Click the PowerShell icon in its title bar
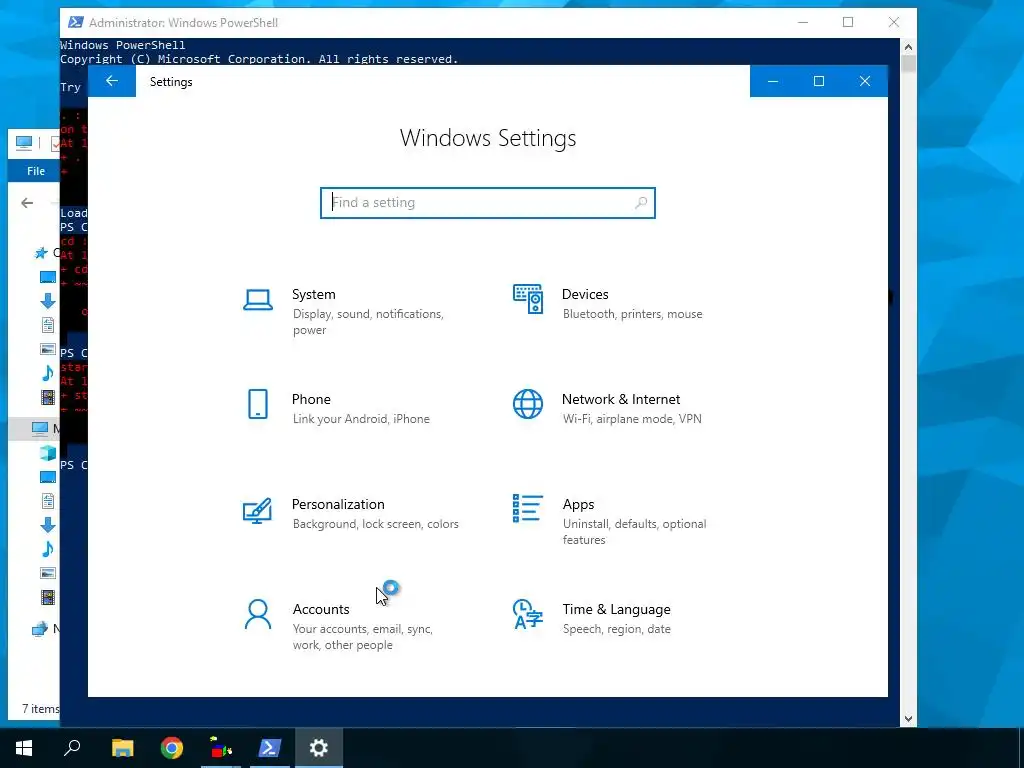 pos(76,22)
